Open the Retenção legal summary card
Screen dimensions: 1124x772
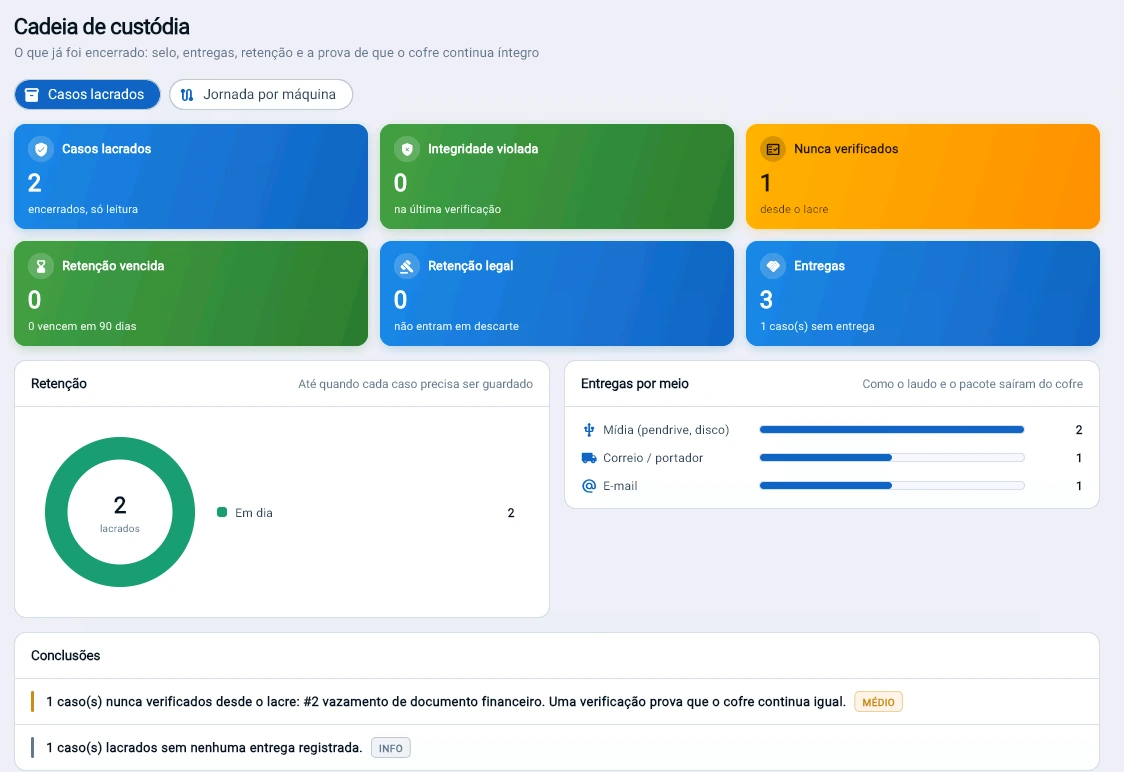pos(557,293)
